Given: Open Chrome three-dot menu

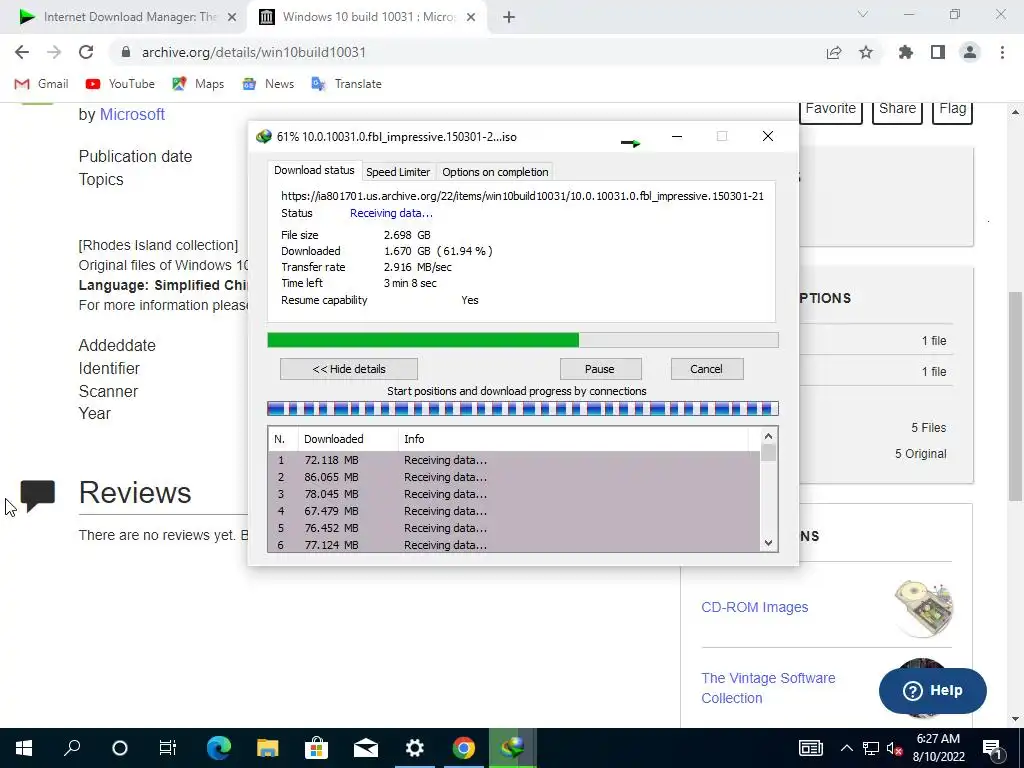Looking at the screenshot, I should pos(1002,52).
